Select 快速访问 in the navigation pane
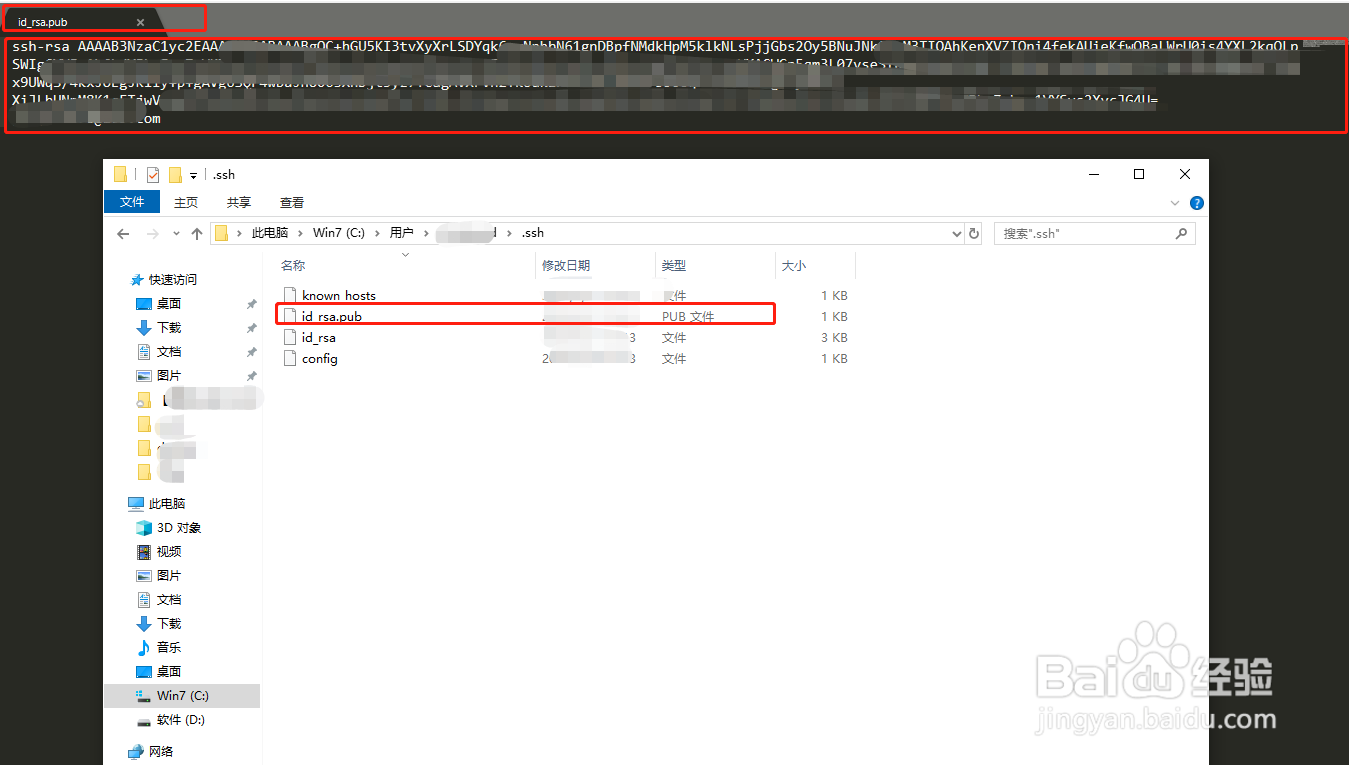Viewport: 1349px width, 765px height. point(173,279)
